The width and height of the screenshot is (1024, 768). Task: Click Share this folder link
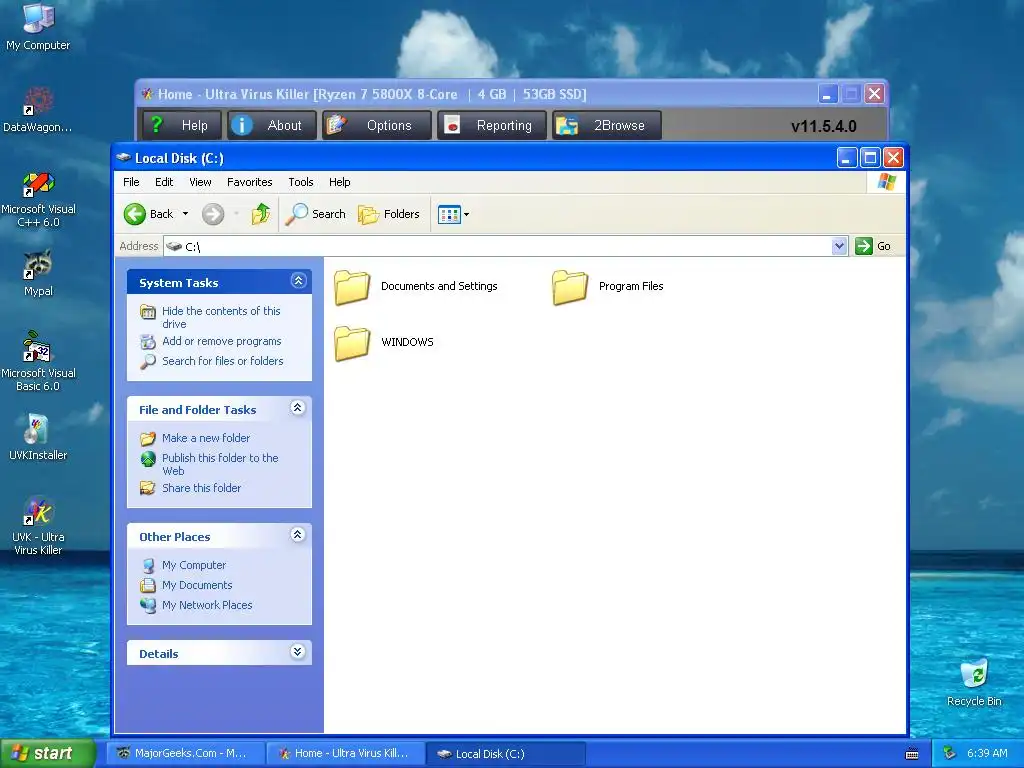pyautogui.click(x=201, y=488)
